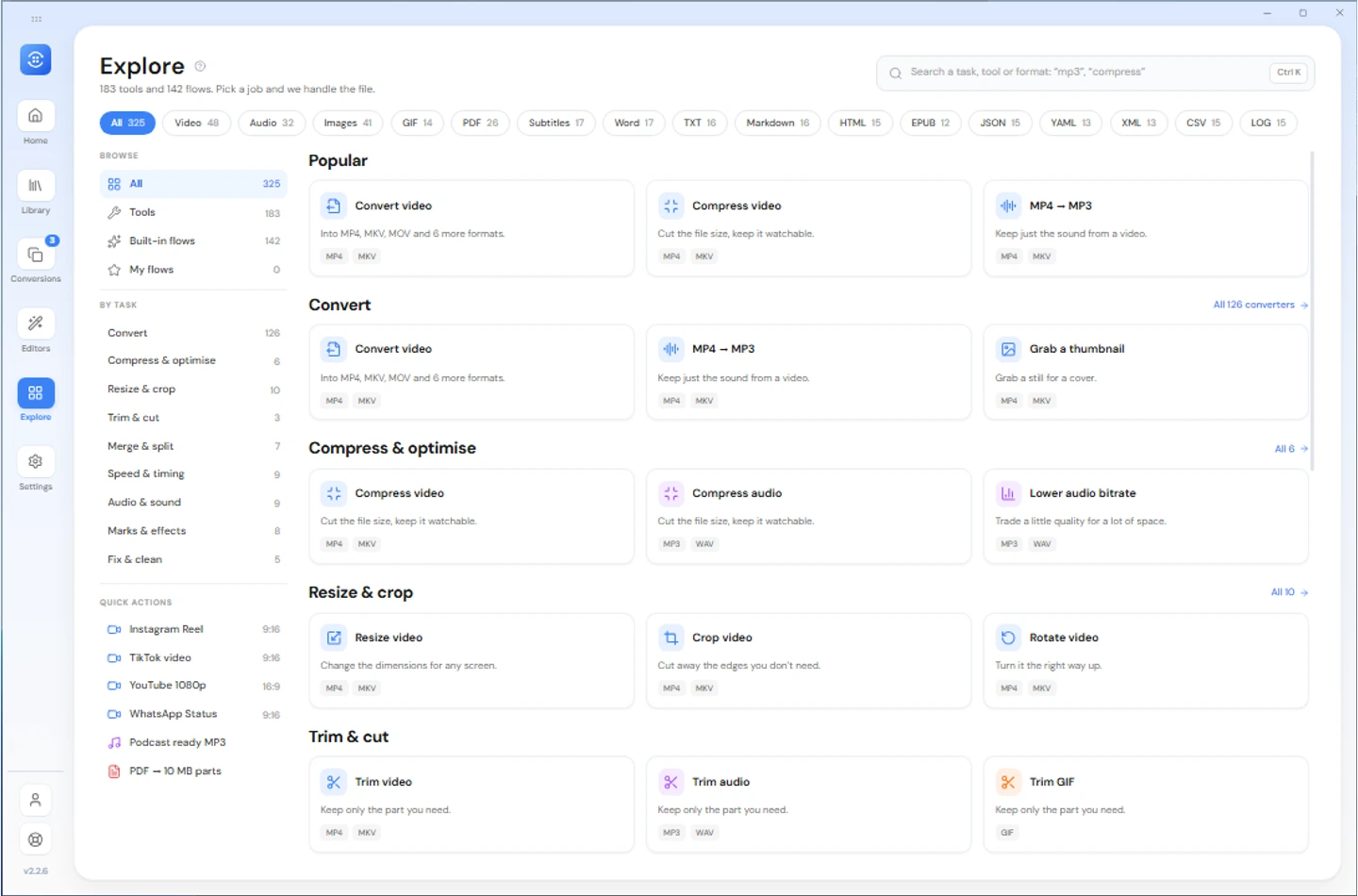Open the Settings gear in sidebar

tap(35, 462)
